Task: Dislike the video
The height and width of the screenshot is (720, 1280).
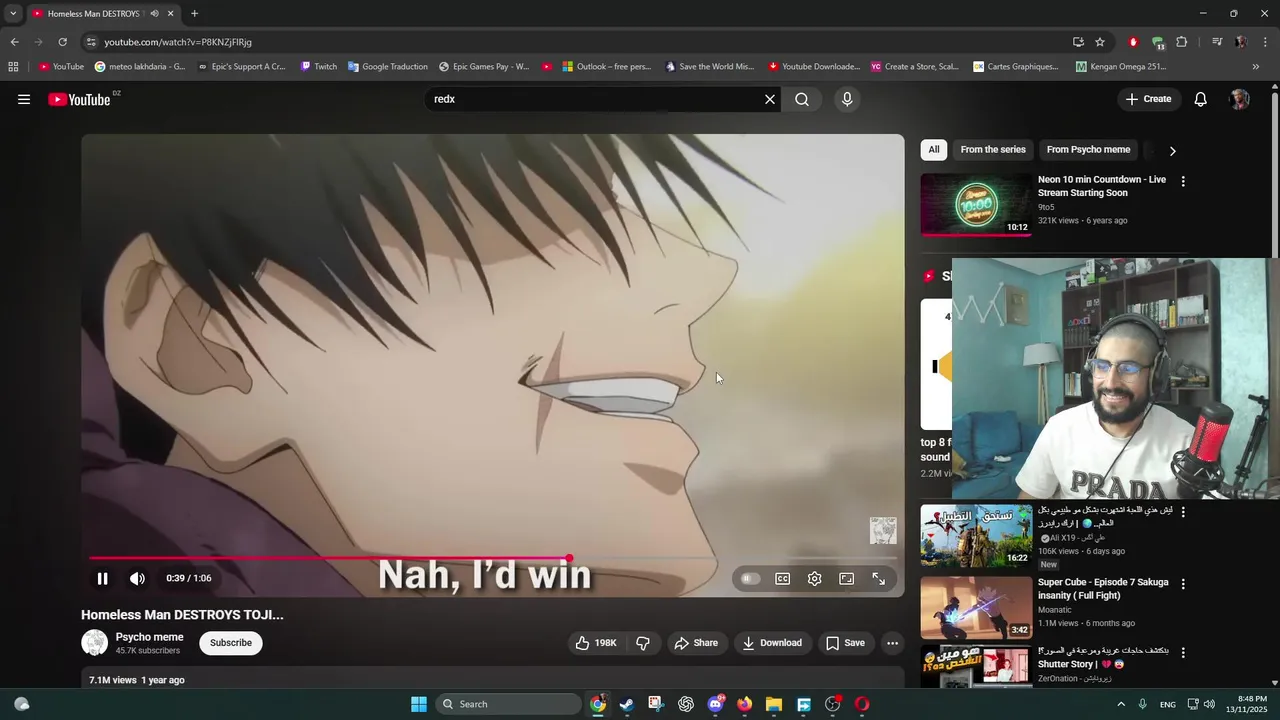Action: (643, 643)
